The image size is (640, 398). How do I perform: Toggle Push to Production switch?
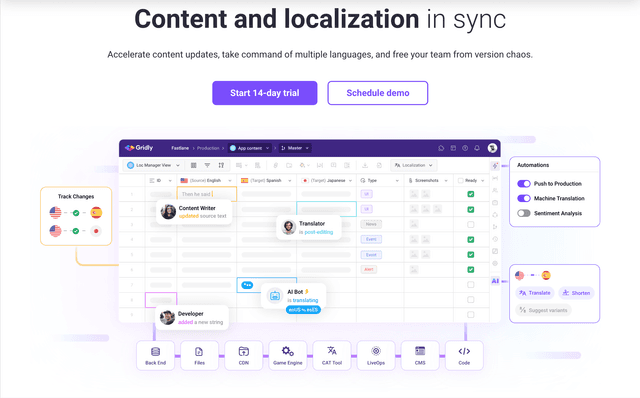point(524,184)
